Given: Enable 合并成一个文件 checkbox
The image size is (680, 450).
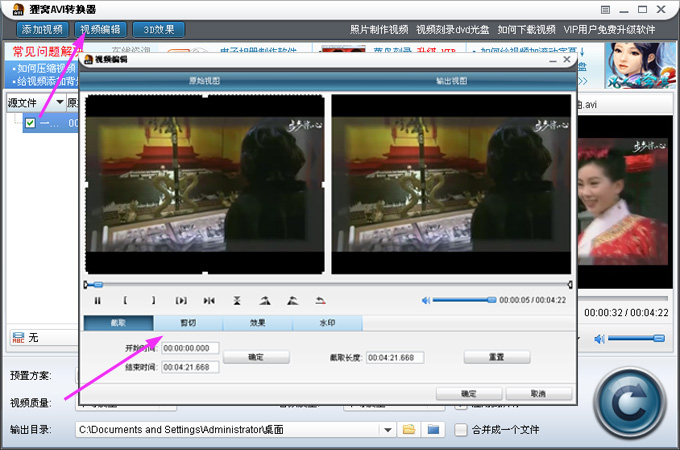Looking at the screenshot, I should 461,430.
